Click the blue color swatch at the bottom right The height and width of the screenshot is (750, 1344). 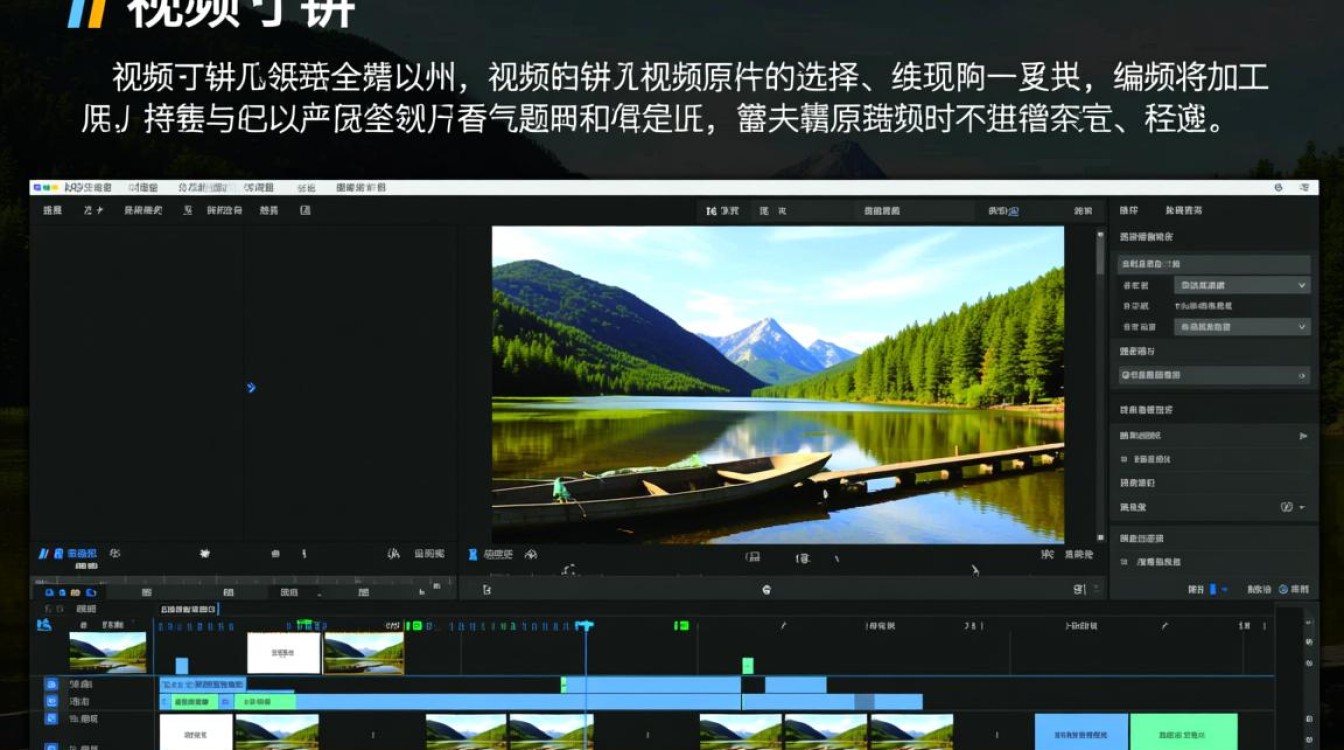point(1214,590)
